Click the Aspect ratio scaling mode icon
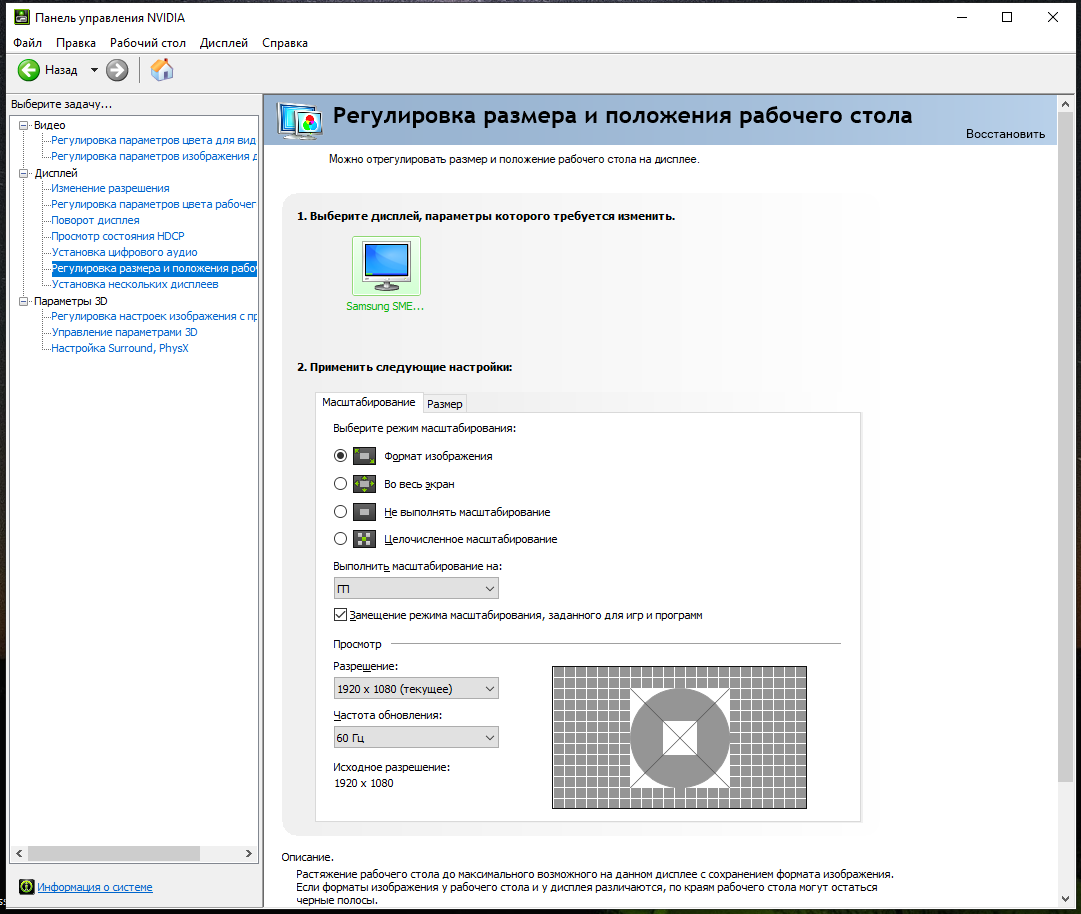This screenshot has height=914, width=1081. point(364,456)
